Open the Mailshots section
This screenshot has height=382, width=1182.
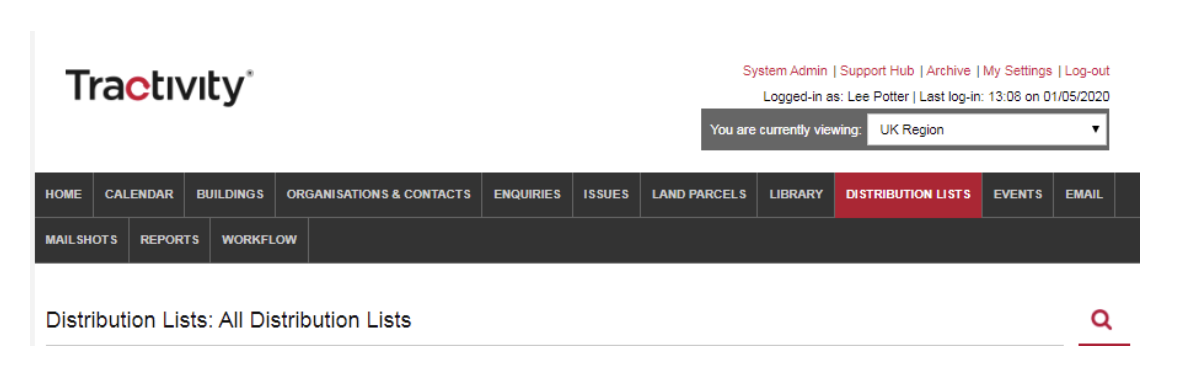[81, 240]
